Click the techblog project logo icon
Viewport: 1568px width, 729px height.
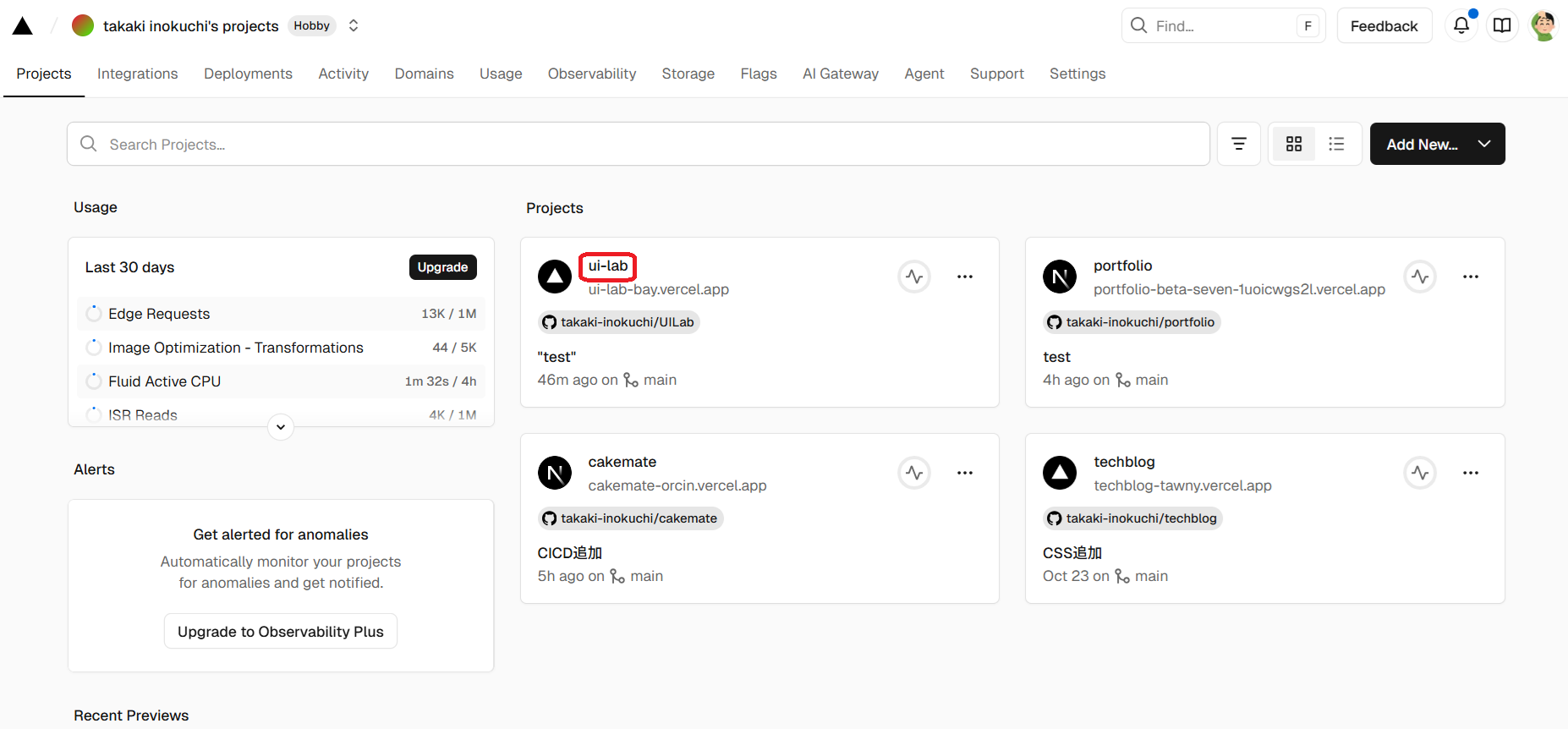pyautogui.click(x=1060, y=473)
